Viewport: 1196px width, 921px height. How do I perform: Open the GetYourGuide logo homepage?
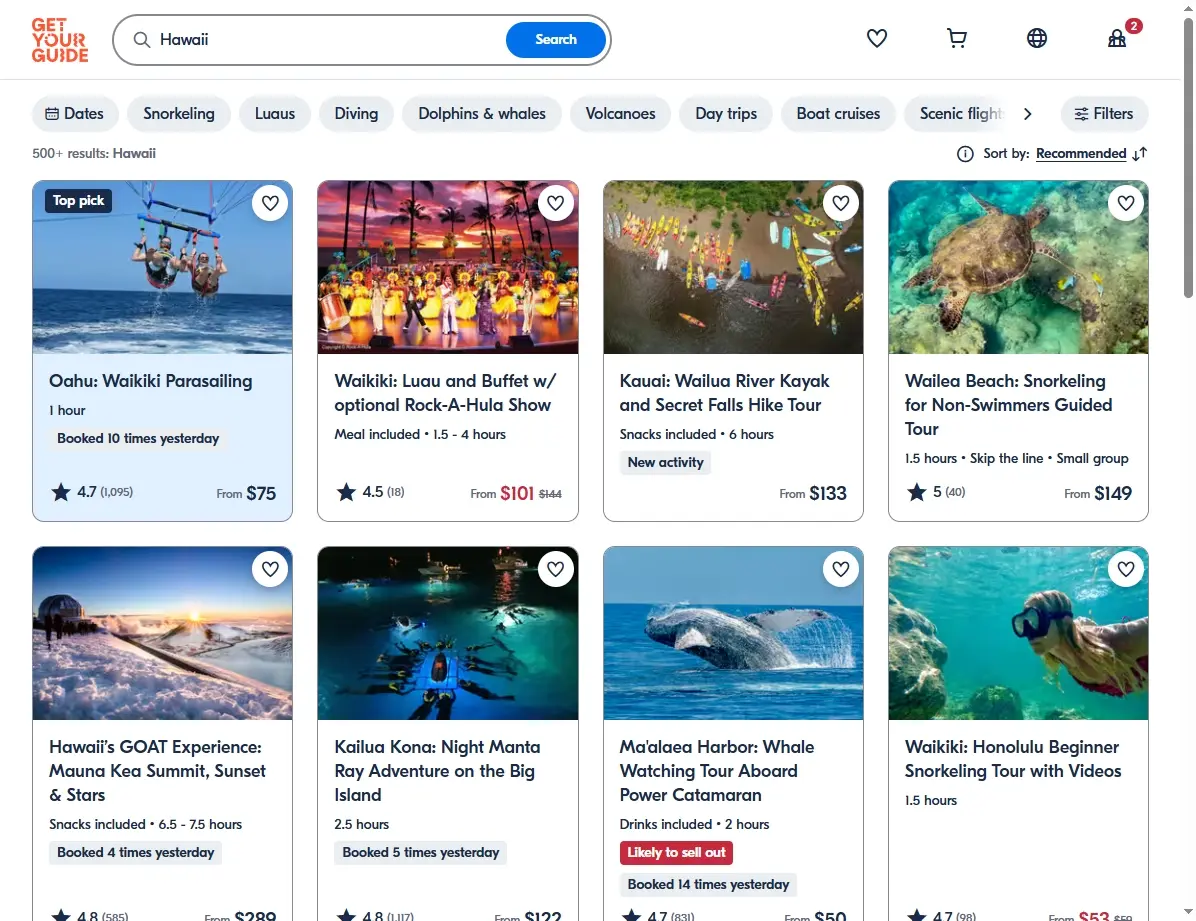click(59, 40)
